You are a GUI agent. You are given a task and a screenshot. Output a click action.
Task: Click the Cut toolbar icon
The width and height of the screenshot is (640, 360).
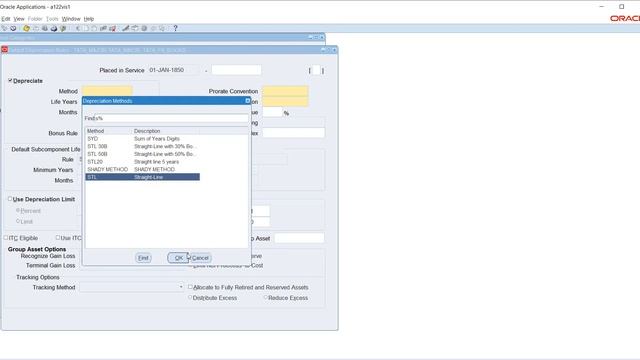[x=78, y=28]
